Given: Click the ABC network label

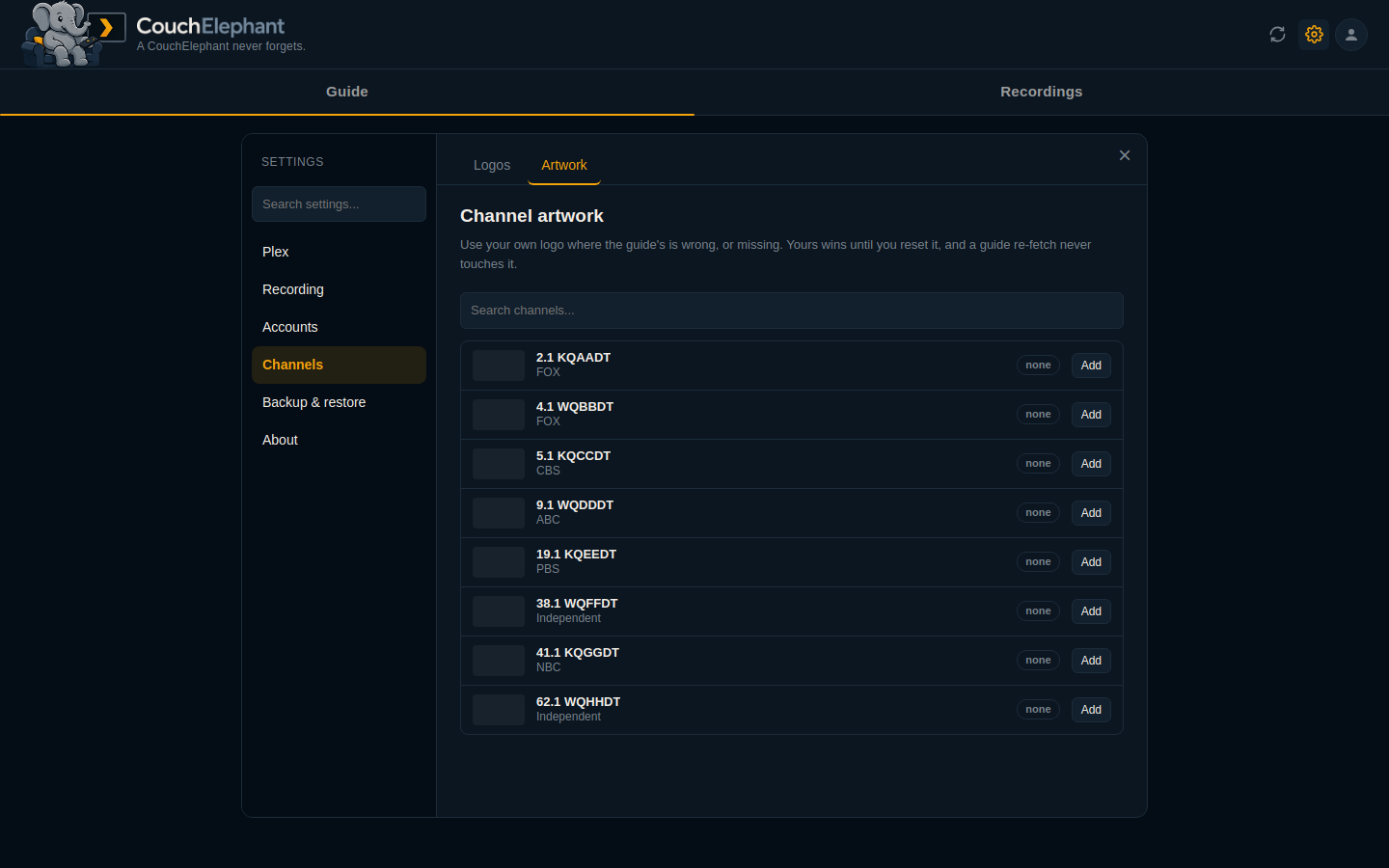Looking at the screenshot, I should 548,520.
